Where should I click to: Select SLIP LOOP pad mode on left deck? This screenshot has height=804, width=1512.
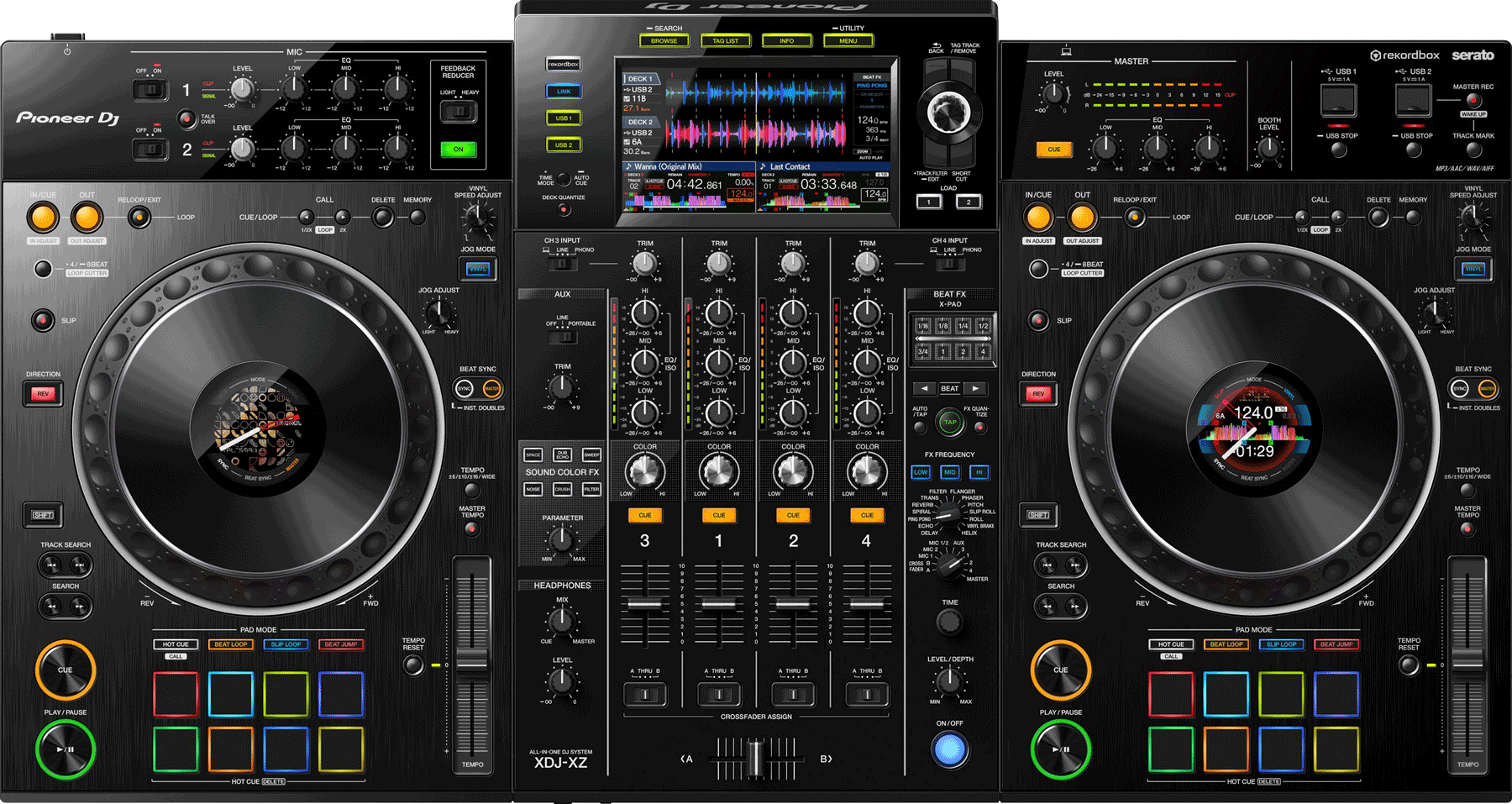(x=286, y=644)
